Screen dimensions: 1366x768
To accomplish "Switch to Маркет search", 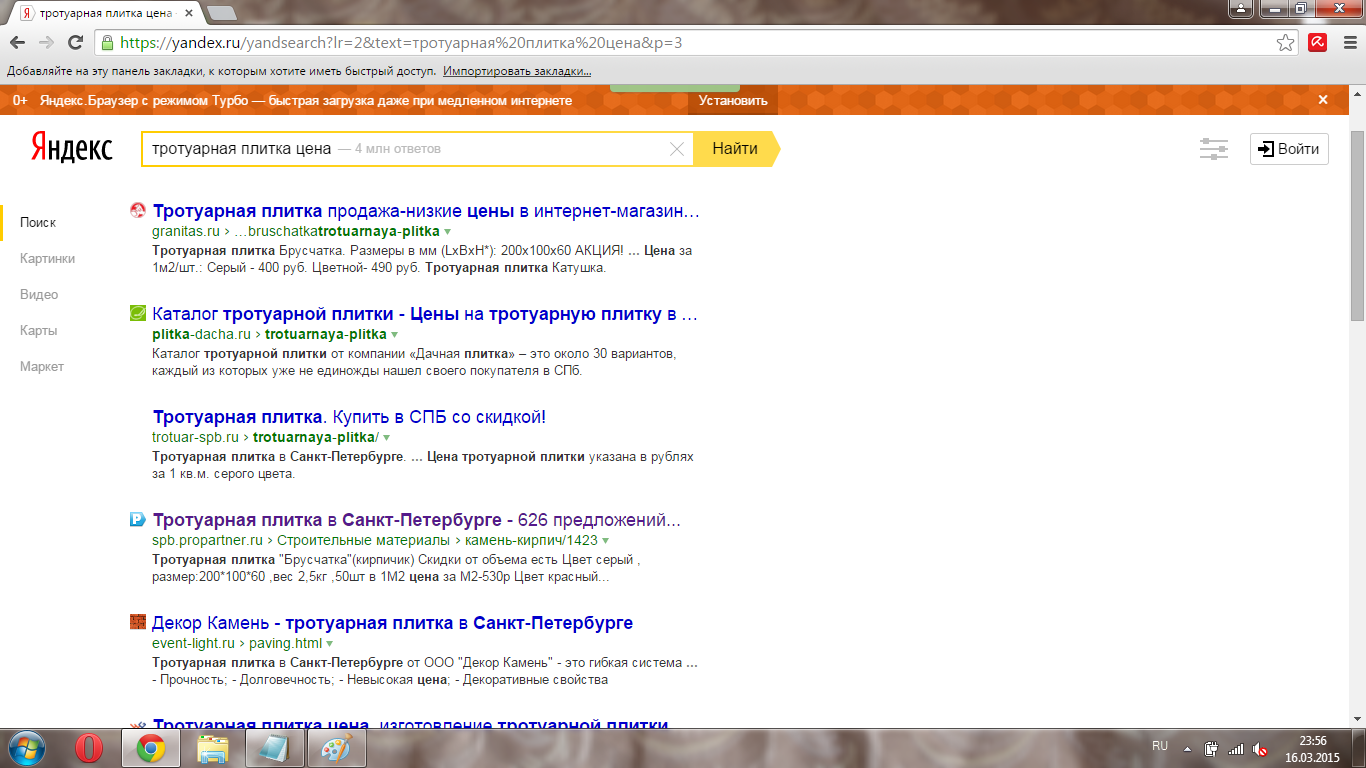I will coord(42,366).
